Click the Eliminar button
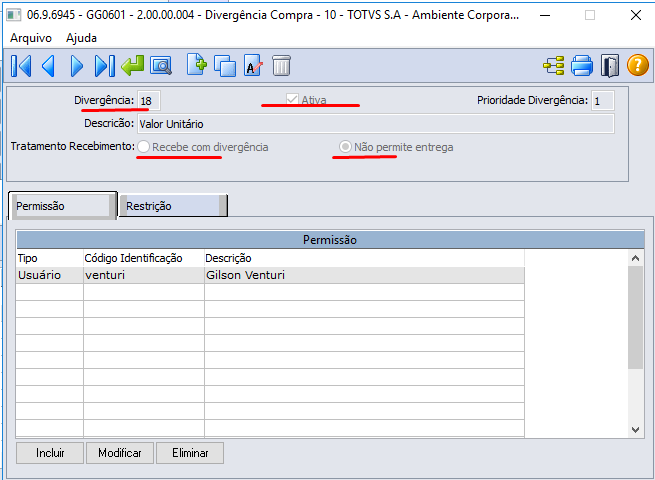 click(x=190, y=453)
